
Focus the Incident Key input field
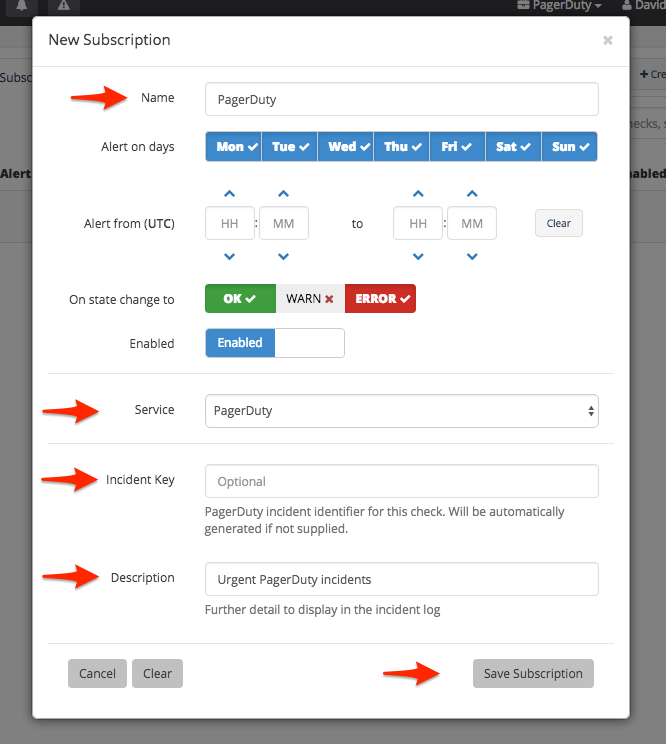(x=401, y=481)
